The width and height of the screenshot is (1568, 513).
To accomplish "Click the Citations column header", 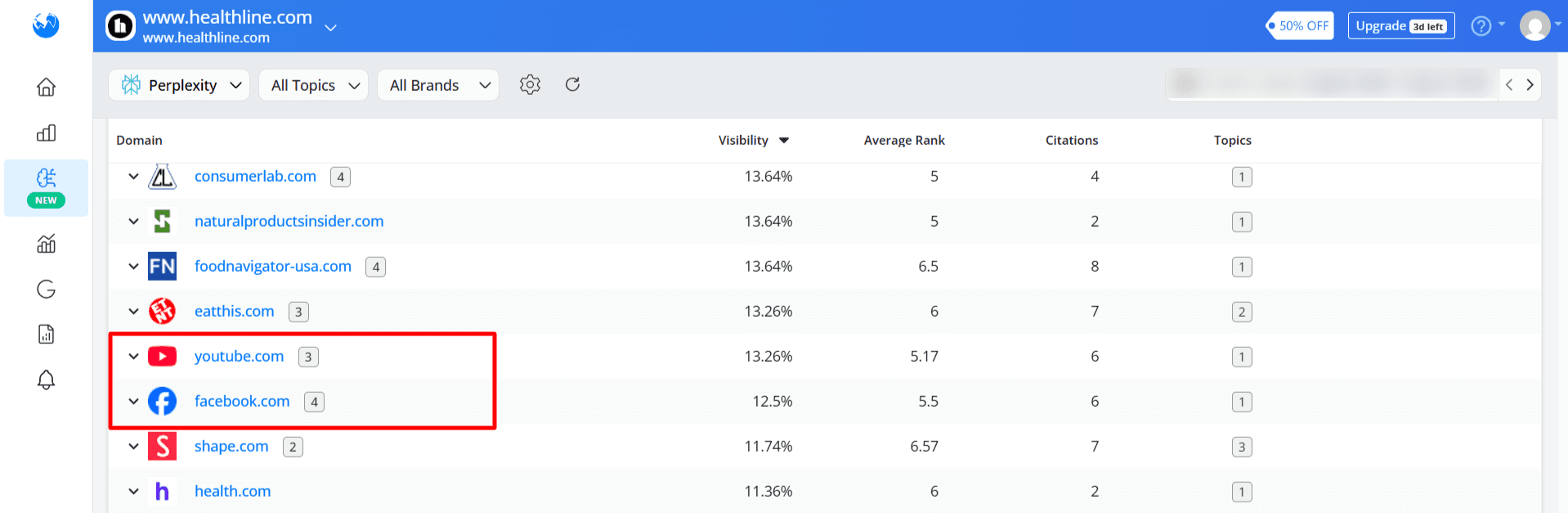I will pyautogui.click(x=1072, y=140).
